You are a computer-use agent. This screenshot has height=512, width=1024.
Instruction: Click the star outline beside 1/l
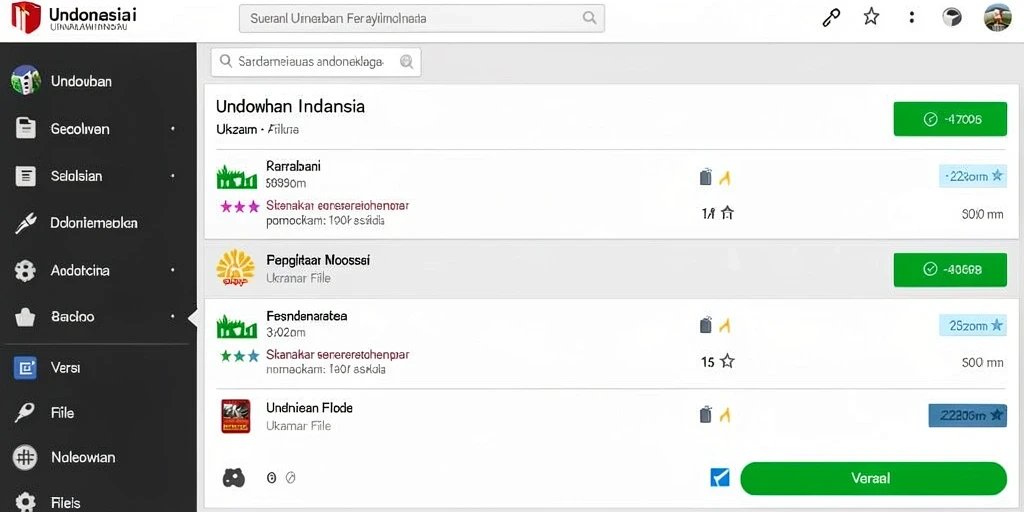pyautogui.click(x=727, y=213)
